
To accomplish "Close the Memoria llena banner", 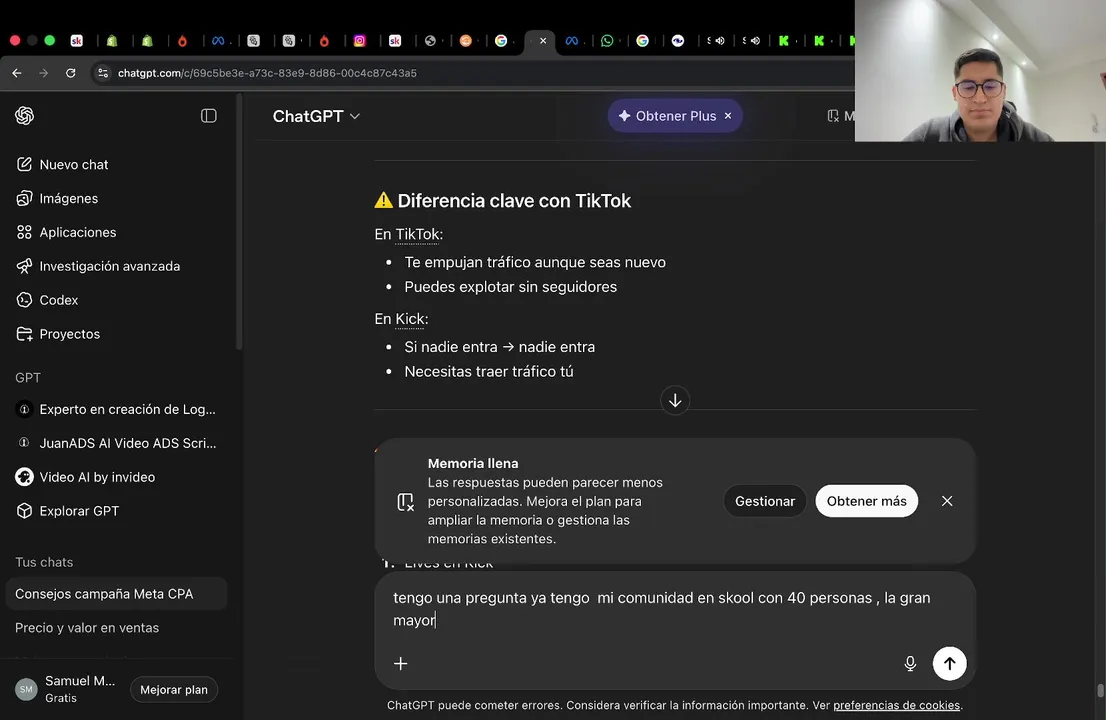I will point(947,501).
